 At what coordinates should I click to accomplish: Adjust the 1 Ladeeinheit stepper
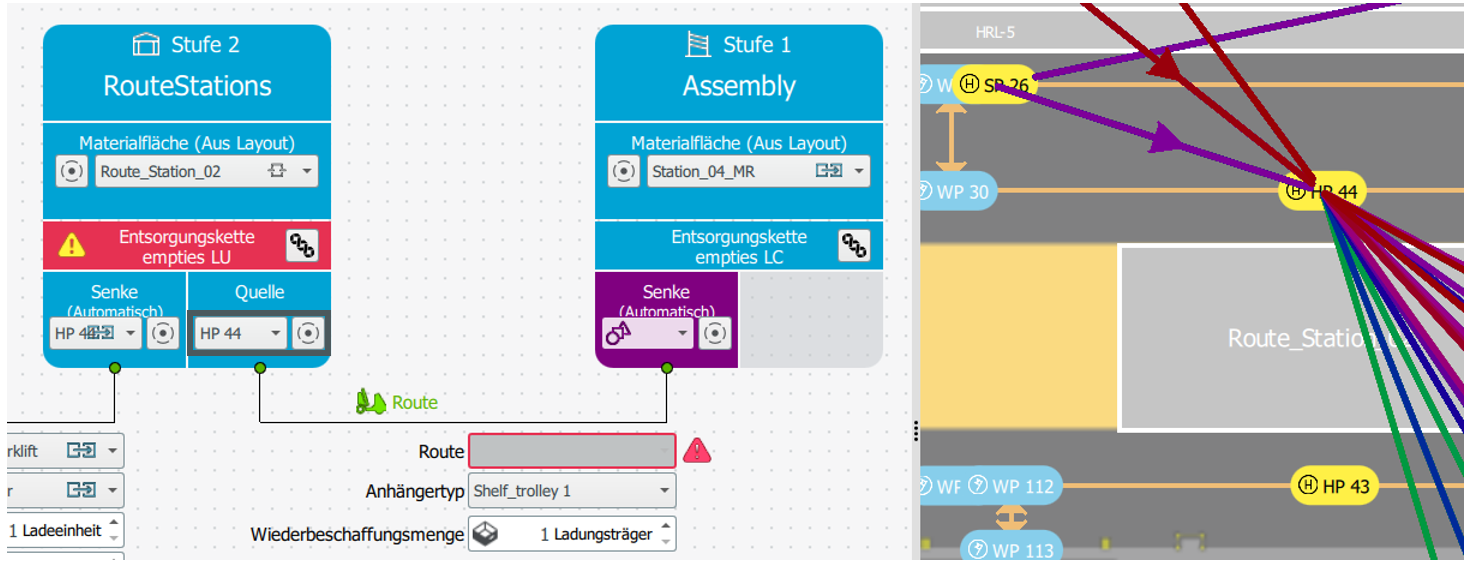coord(114,530)
